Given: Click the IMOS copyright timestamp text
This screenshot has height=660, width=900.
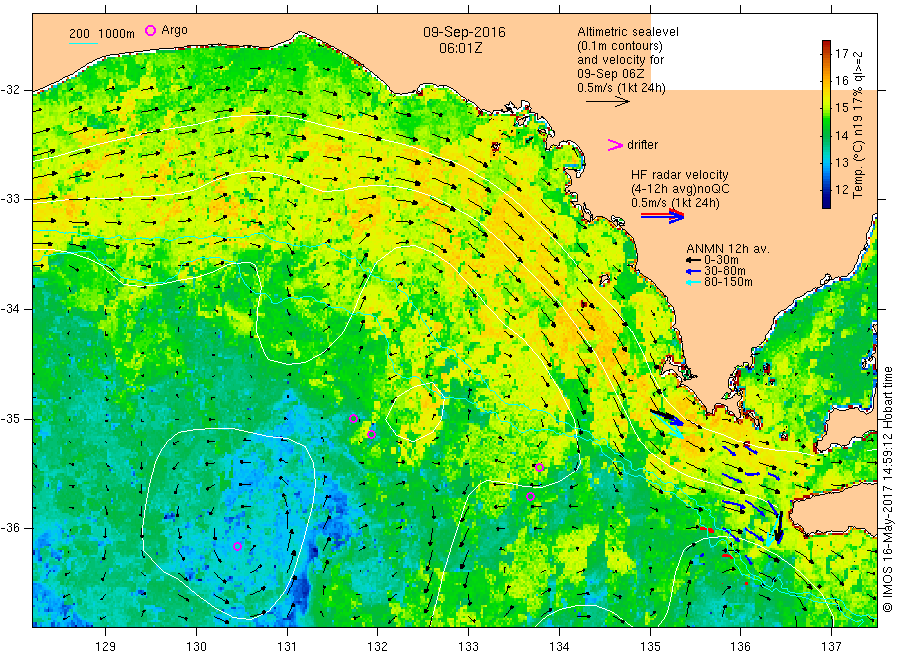Looking at the screenshot, I should (888, 489).
